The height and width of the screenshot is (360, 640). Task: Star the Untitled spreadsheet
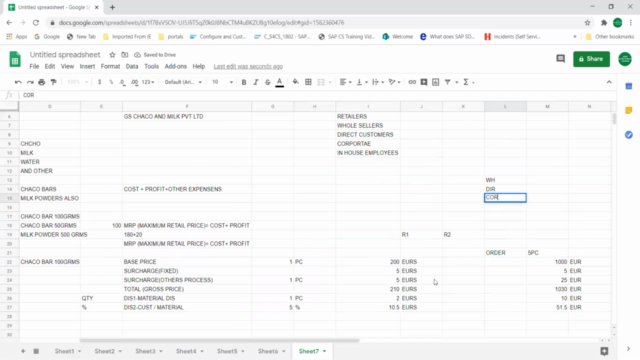point(112,55)
